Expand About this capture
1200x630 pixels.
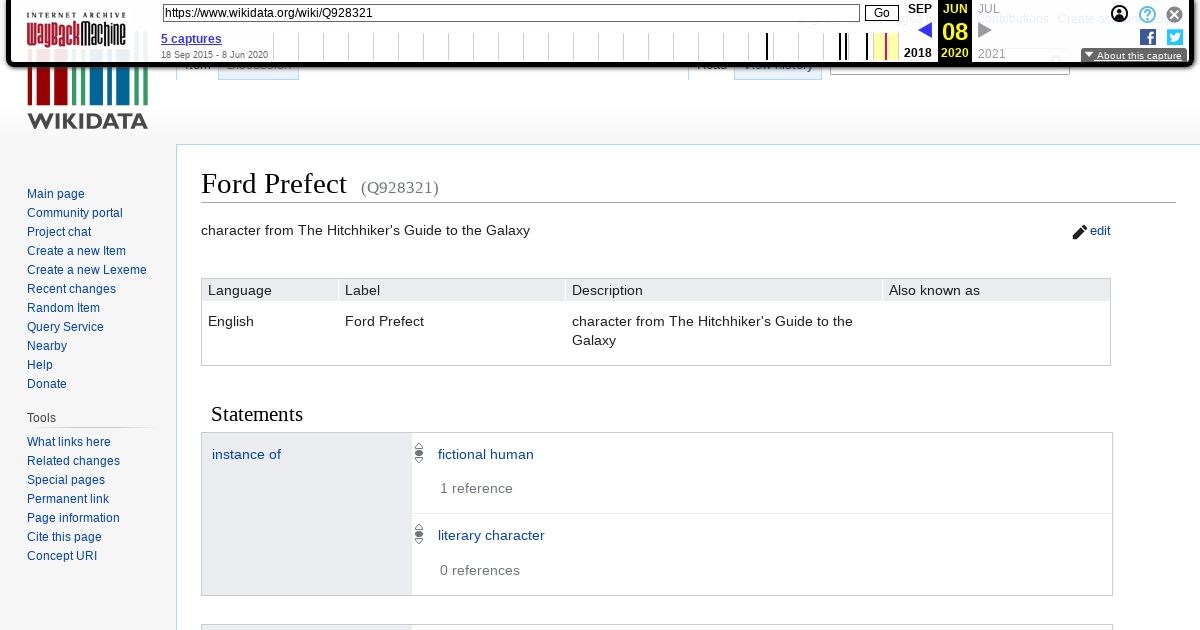click(x=1133, y=56)
